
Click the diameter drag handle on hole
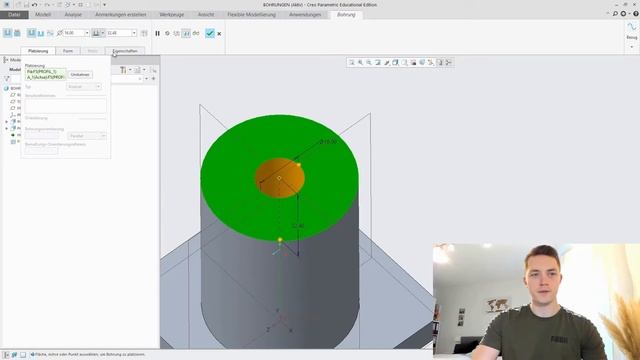point(299,165)
